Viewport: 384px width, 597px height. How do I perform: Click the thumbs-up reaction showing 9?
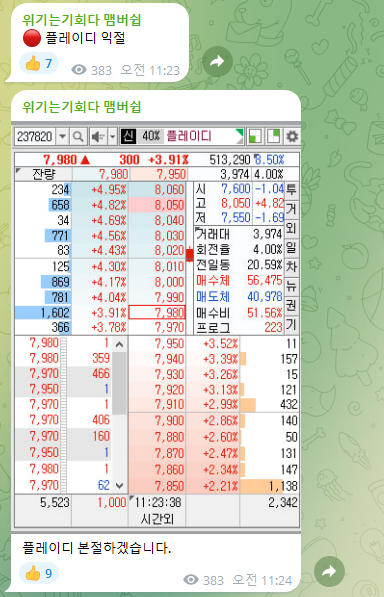[x=39, y=573]
